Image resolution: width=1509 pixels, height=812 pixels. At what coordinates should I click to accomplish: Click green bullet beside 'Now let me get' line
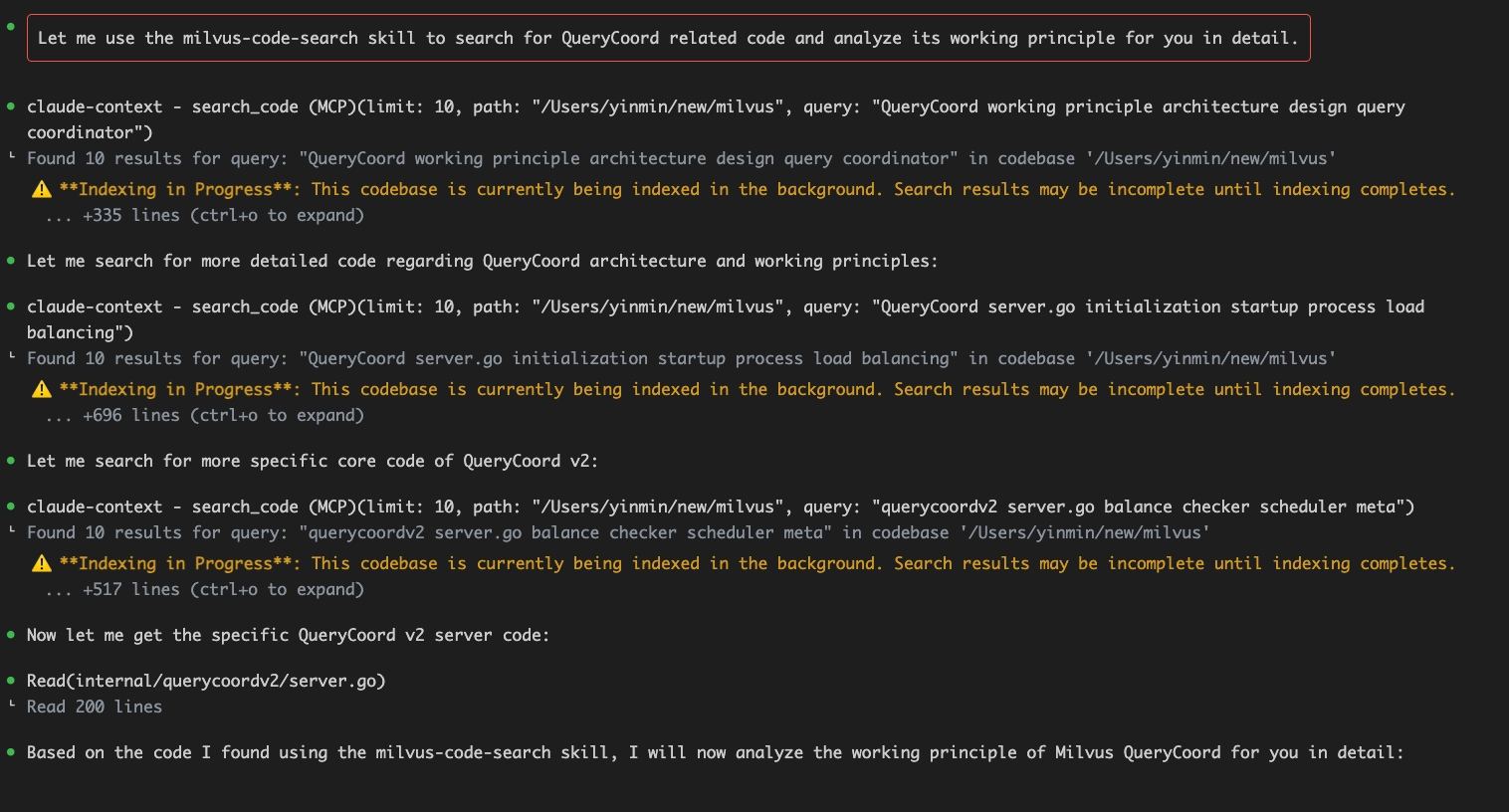pos(11,635)
